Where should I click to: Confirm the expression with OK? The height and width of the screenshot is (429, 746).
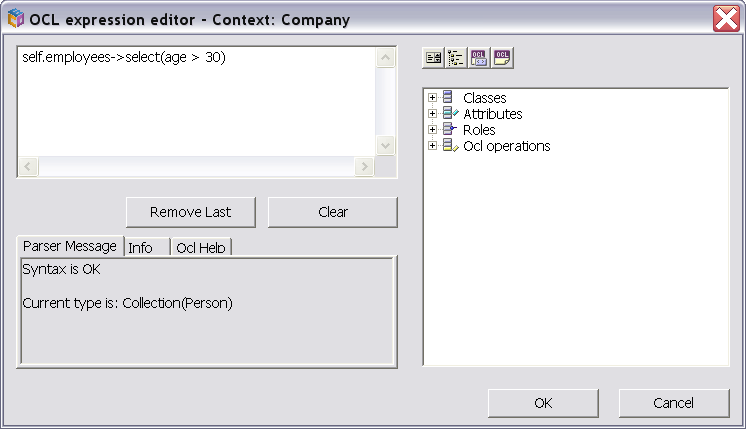pos(543,403)
